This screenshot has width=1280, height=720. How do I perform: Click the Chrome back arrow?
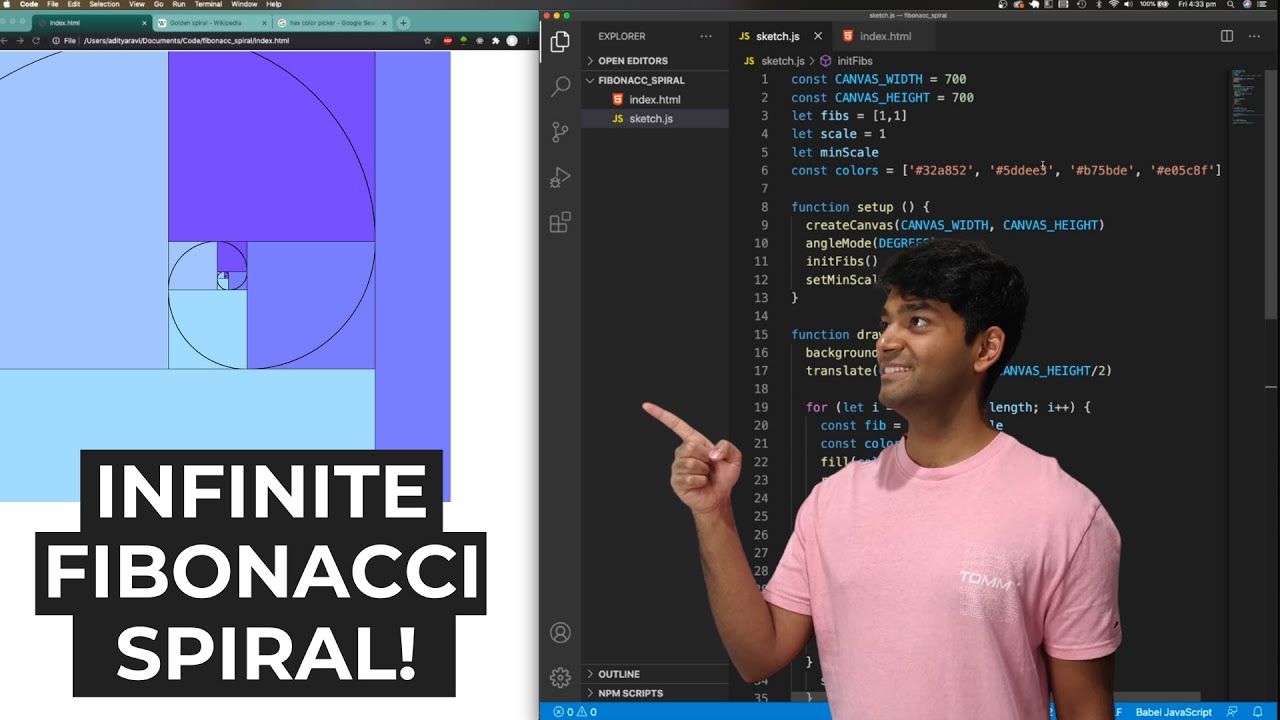(x=4, y=41)
